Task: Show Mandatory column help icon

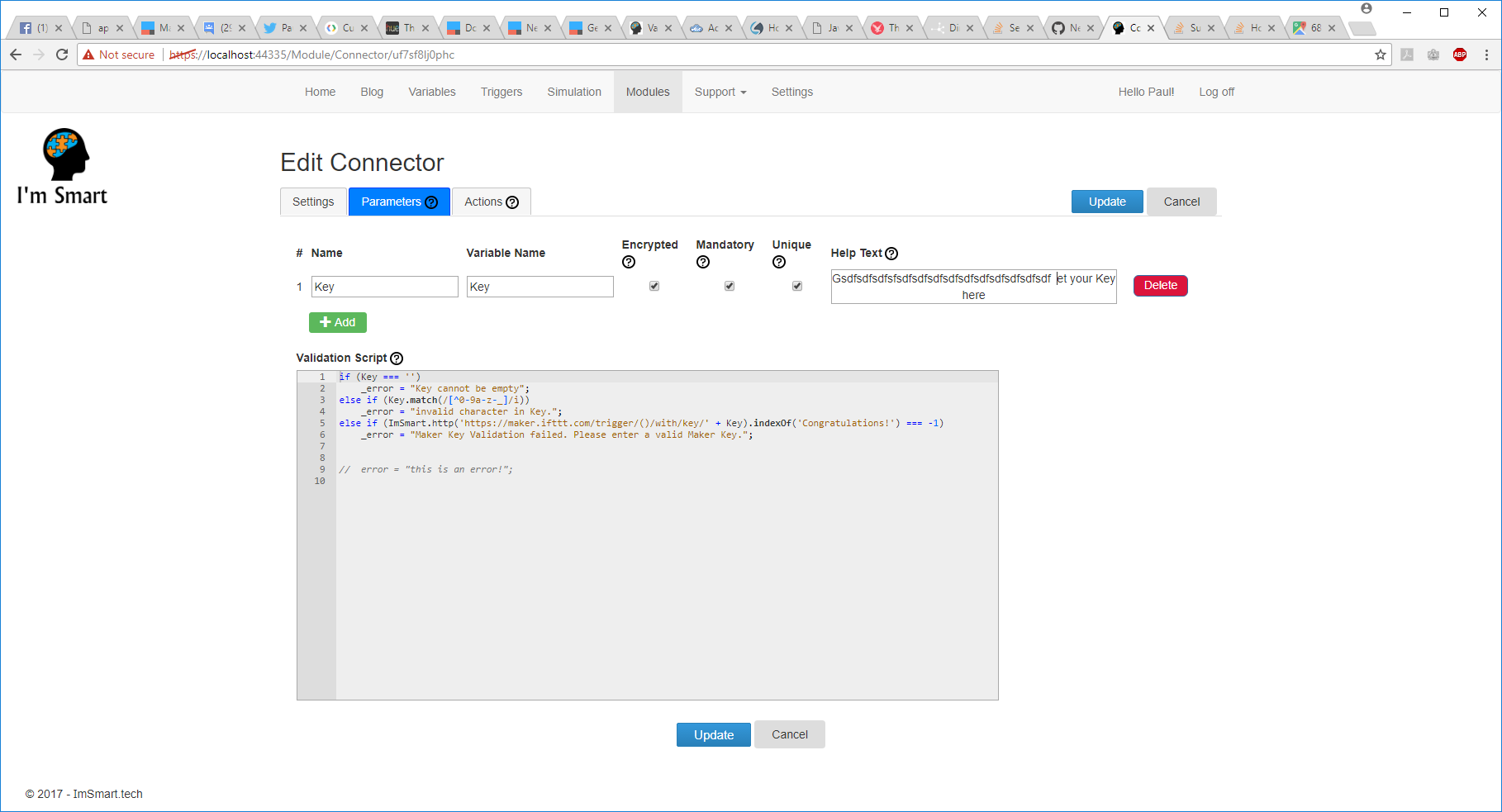Action: 703,262
